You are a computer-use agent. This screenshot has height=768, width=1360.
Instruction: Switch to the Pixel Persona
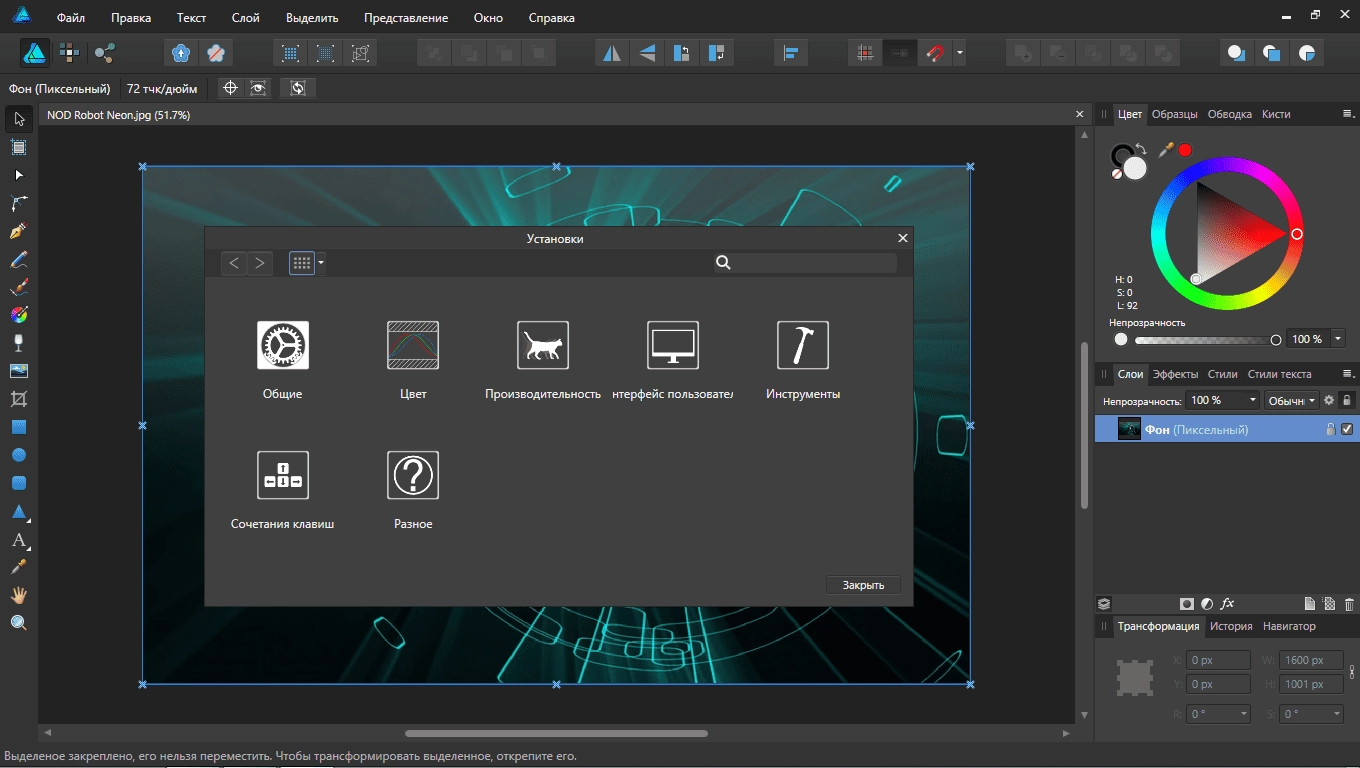[69, 53]
